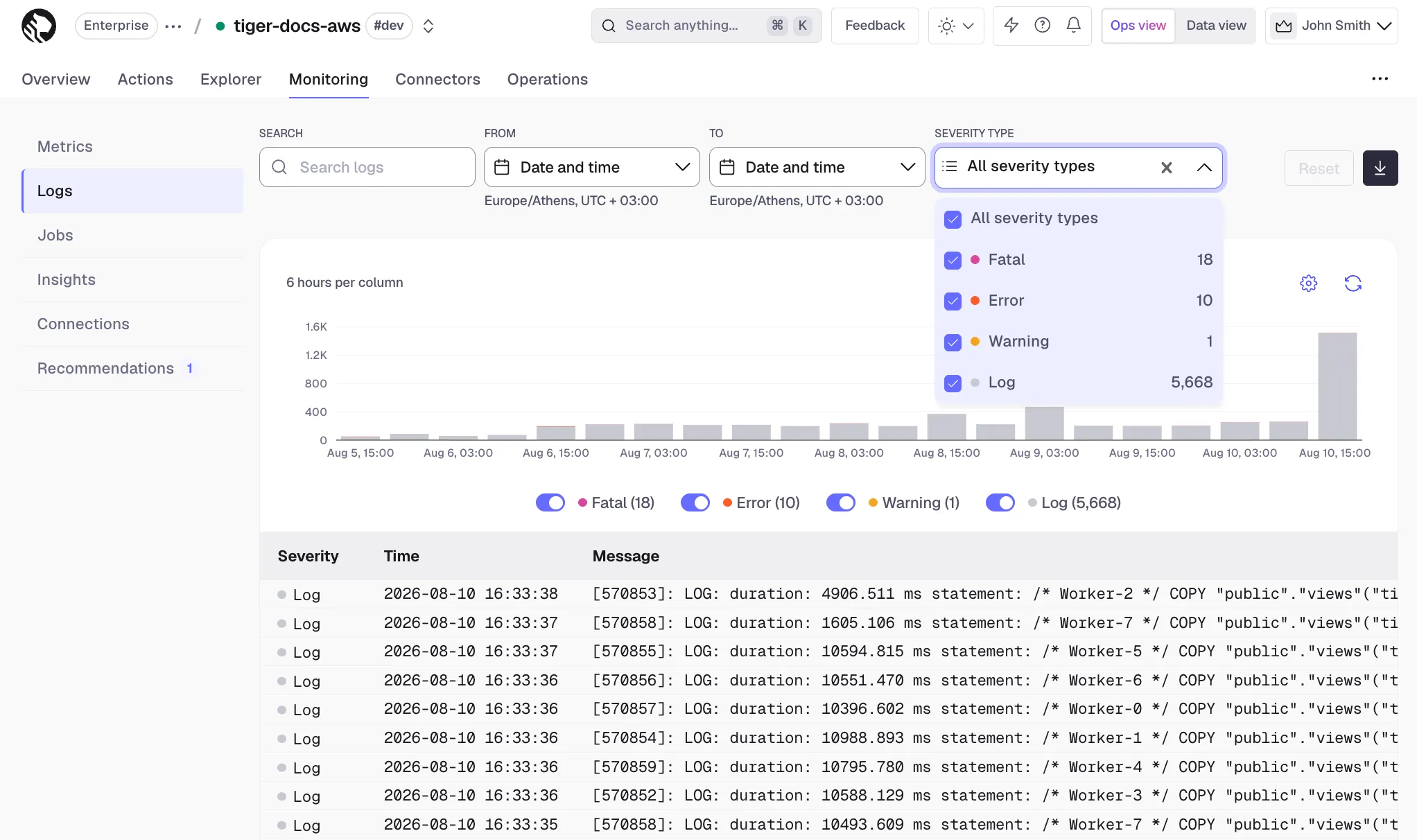1417x840 pixels.
Task: Go to the Overview tab
Action: click(56, 79)
